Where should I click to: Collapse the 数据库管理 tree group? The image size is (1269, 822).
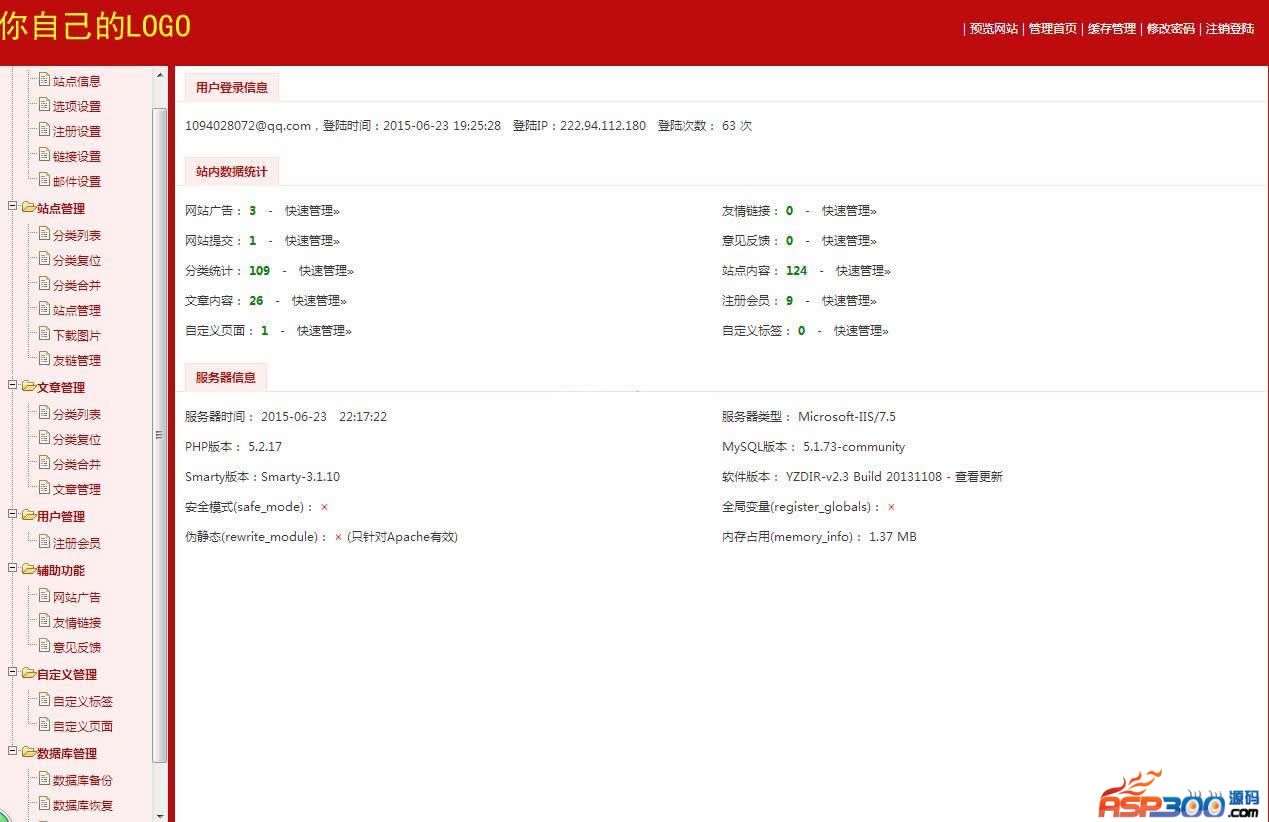tap(13, 752)
